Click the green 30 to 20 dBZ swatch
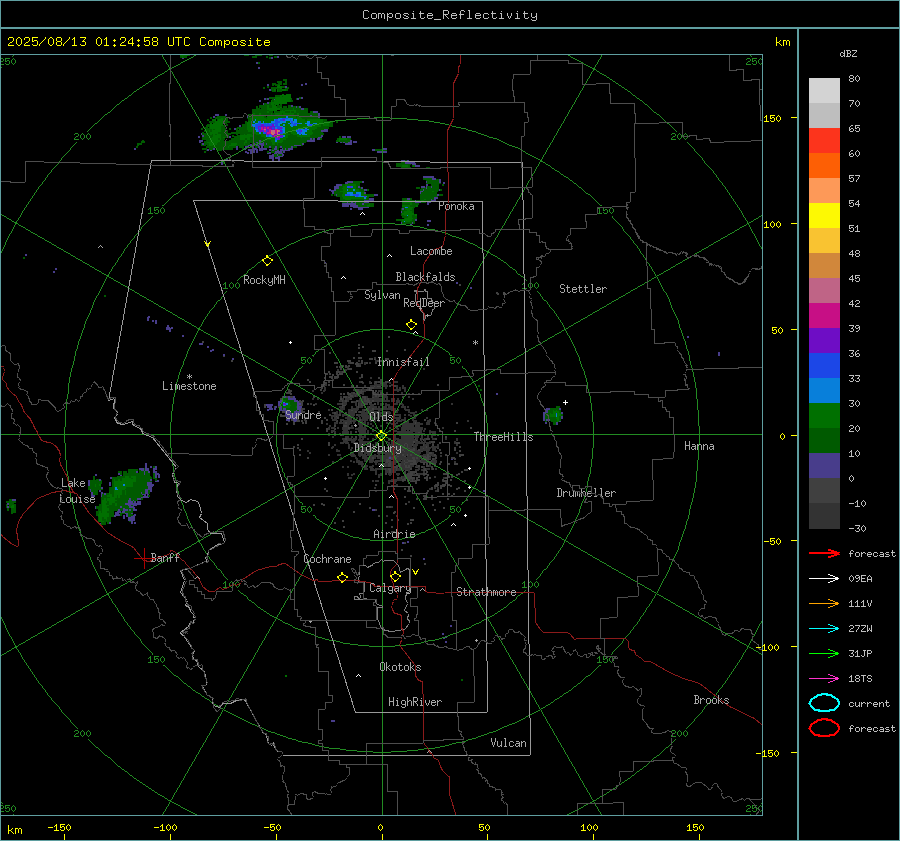 pos(824,416)
